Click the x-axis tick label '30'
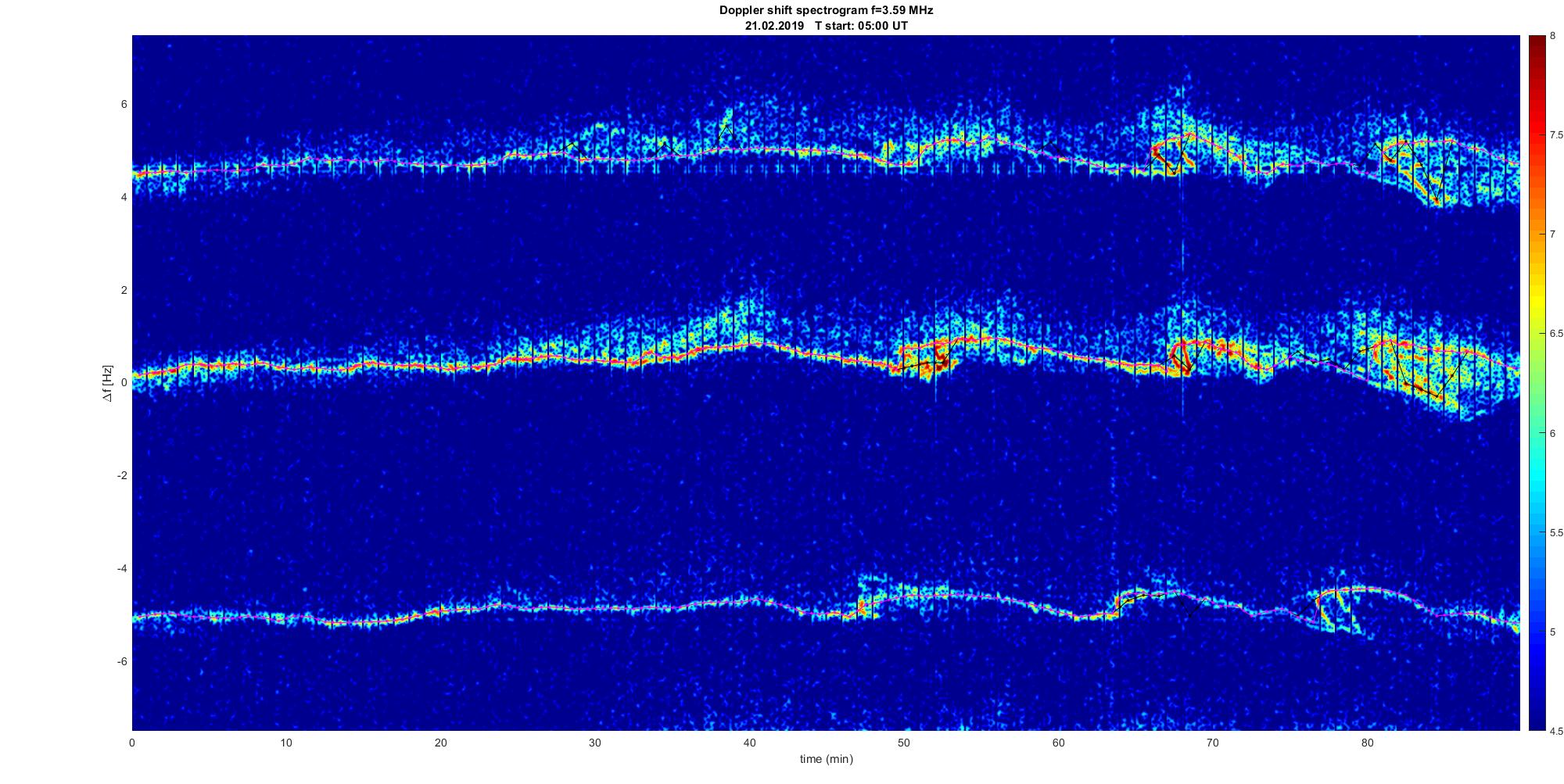The height and width of the screenshot is (784, 1564). tap(595, 743)
